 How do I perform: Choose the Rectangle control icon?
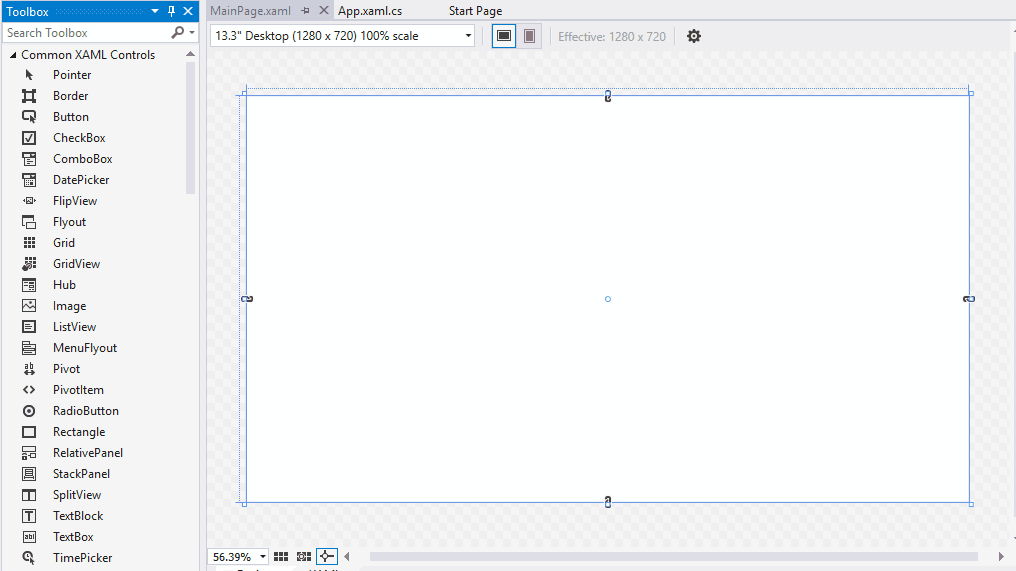pos(29,432)
